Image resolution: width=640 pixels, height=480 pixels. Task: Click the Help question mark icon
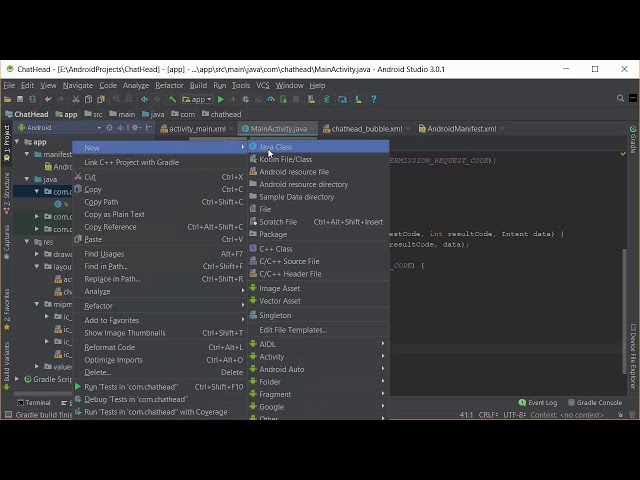click(x=373, y=99)
